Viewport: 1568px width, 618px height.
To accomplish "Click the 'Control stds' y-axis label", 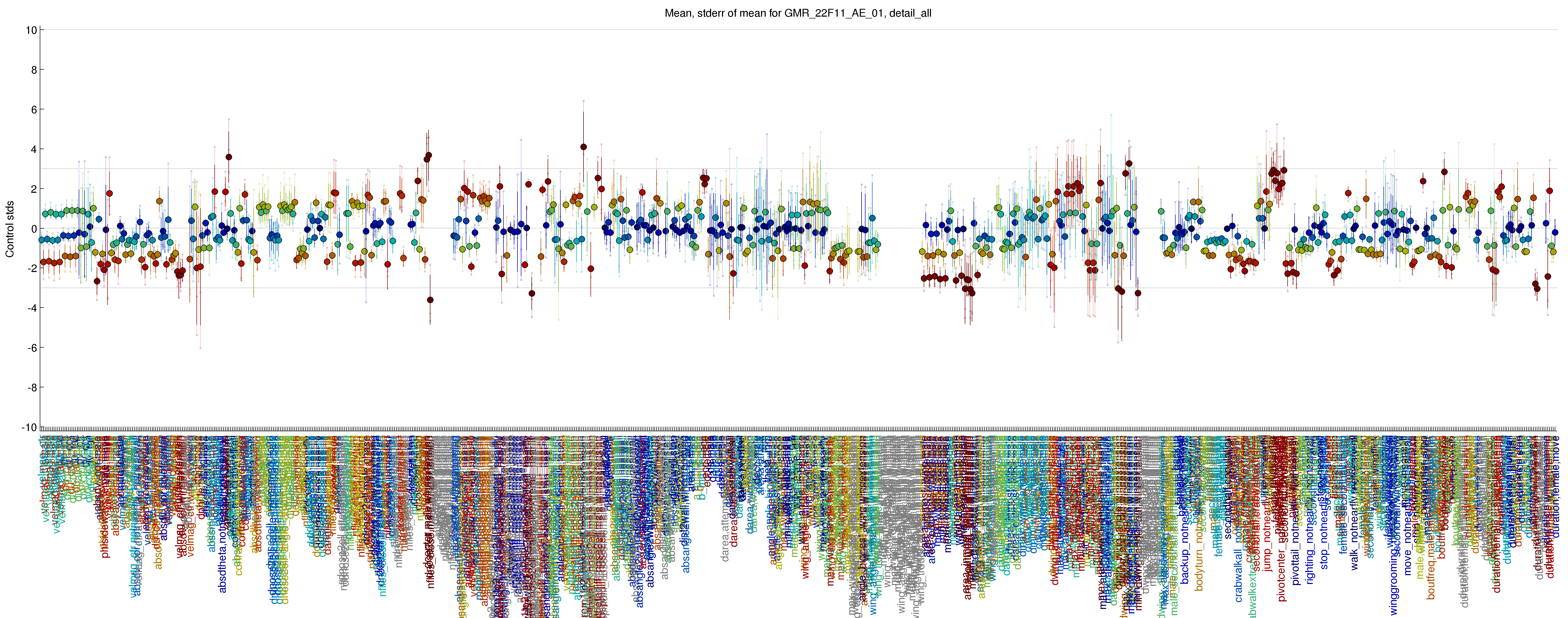I will 10,229.
